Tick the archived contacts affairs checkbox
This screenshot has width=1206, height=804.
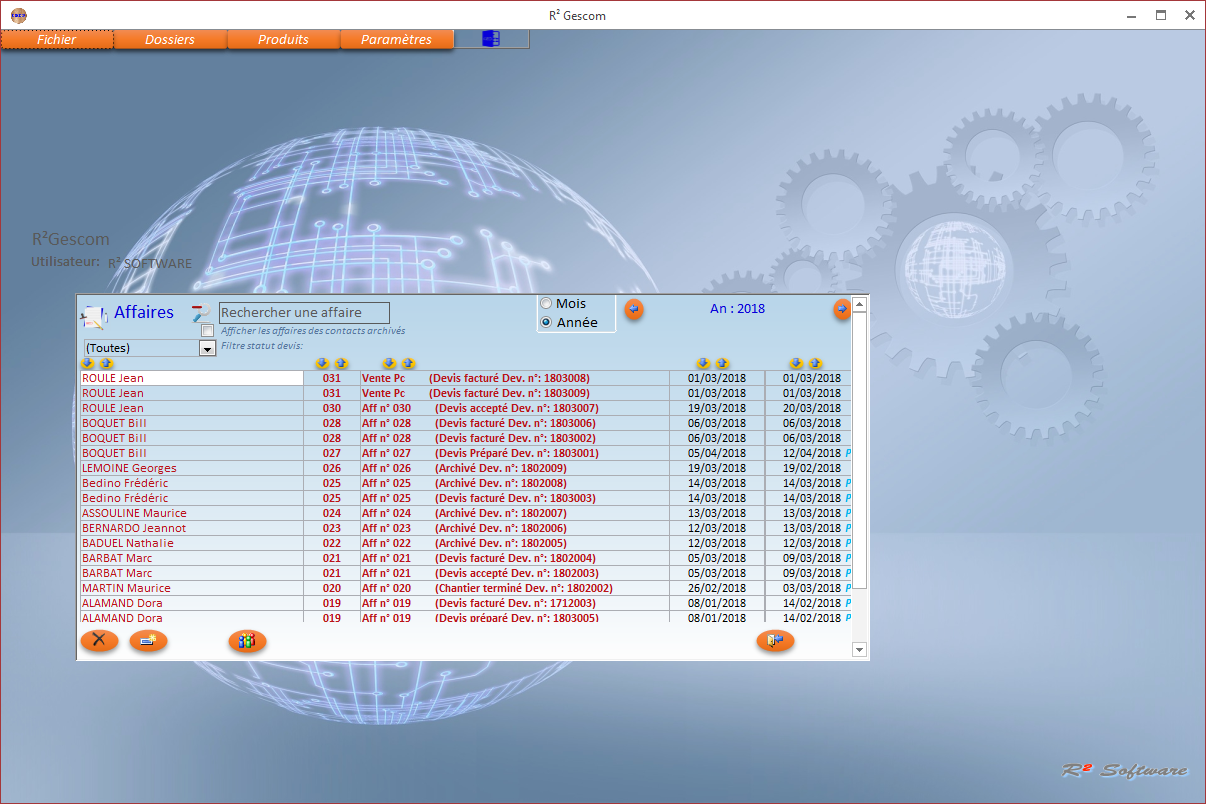[x=207, y=330]
